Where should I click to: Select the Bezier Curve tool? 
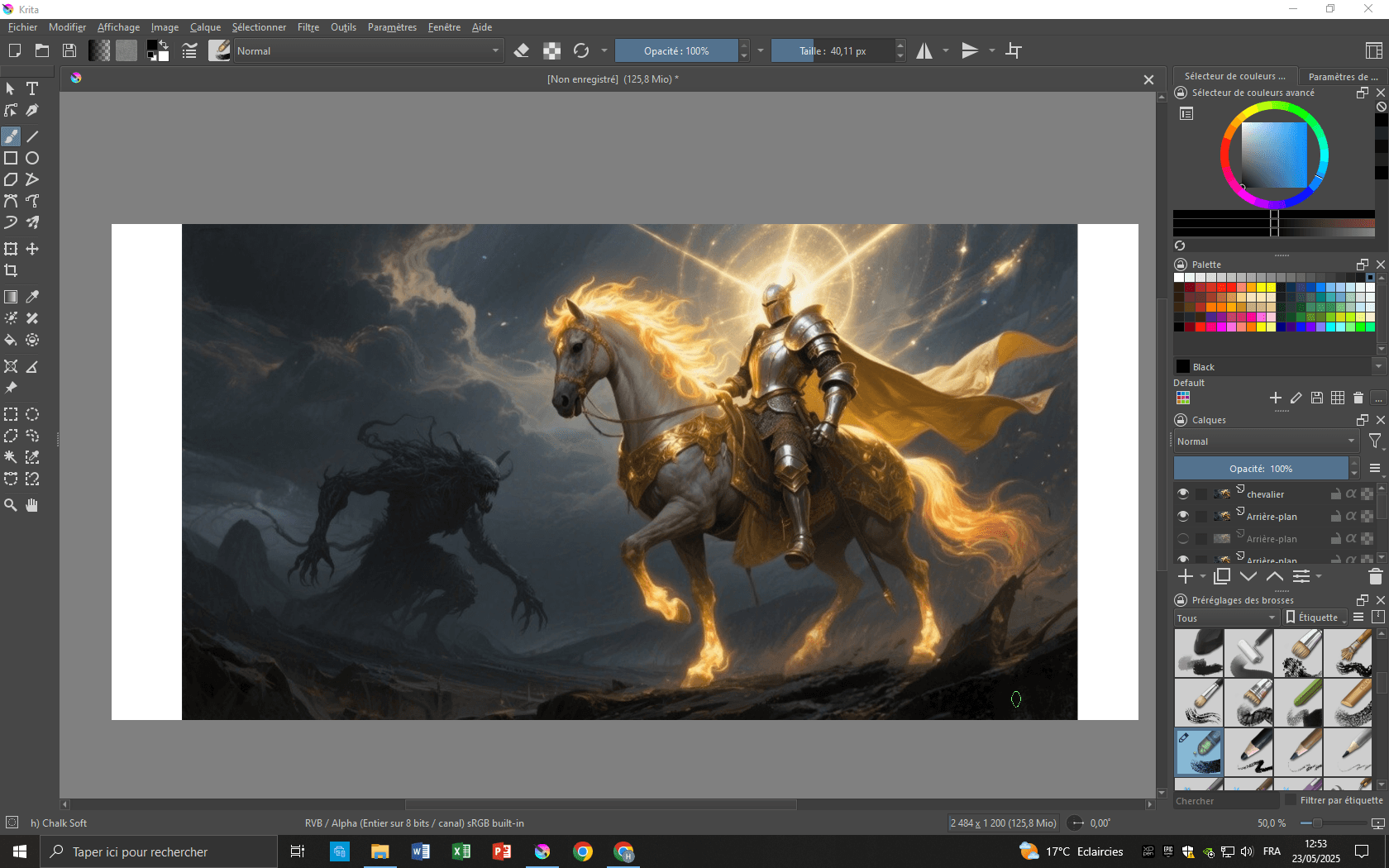(x=11, y=201)
